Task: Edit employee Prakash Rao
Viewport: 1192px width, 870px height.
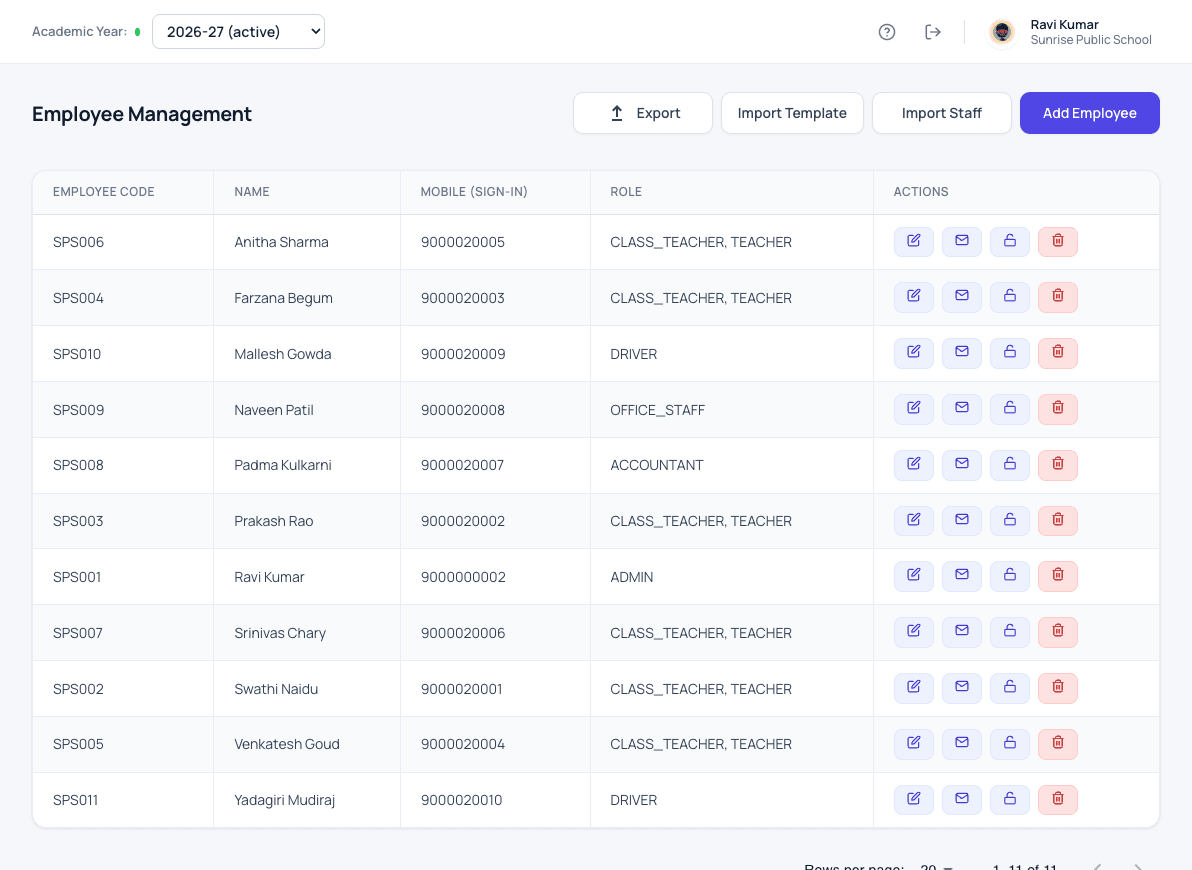Action: (914, 520)
